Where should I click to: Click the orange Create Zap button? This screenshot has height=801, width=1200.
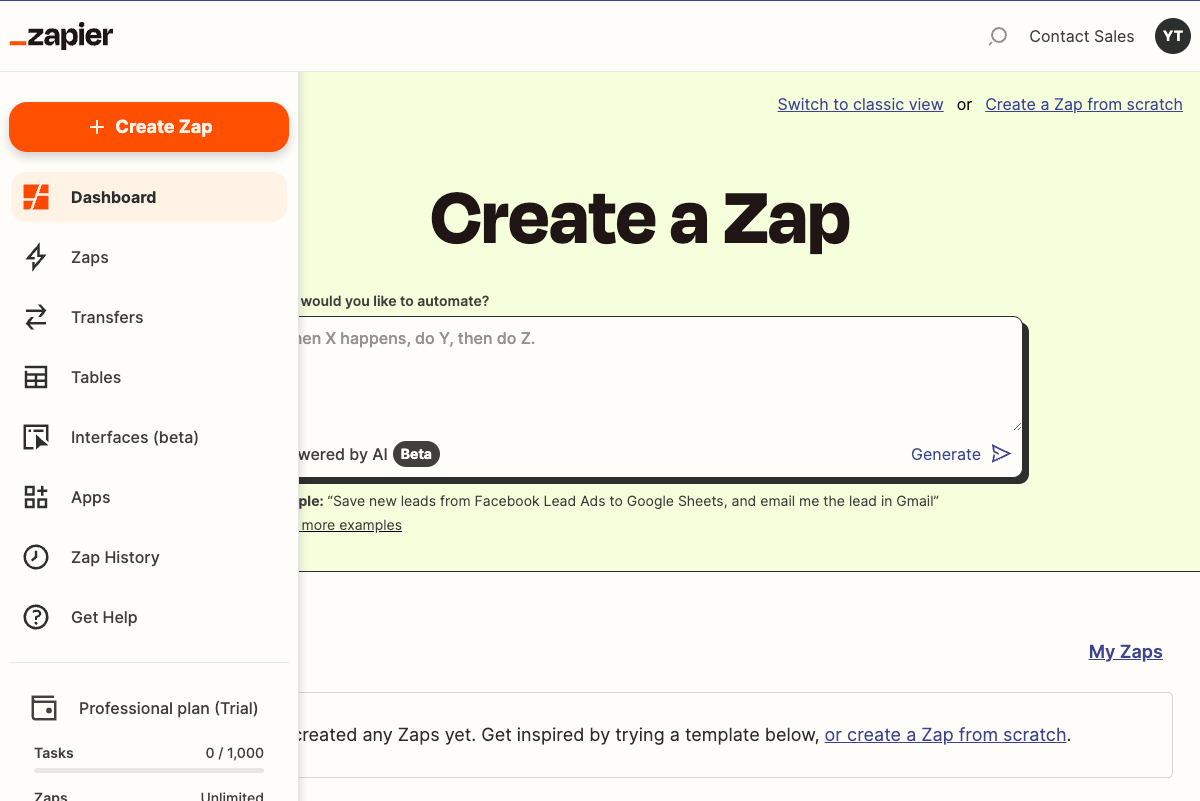coord(149,127)
